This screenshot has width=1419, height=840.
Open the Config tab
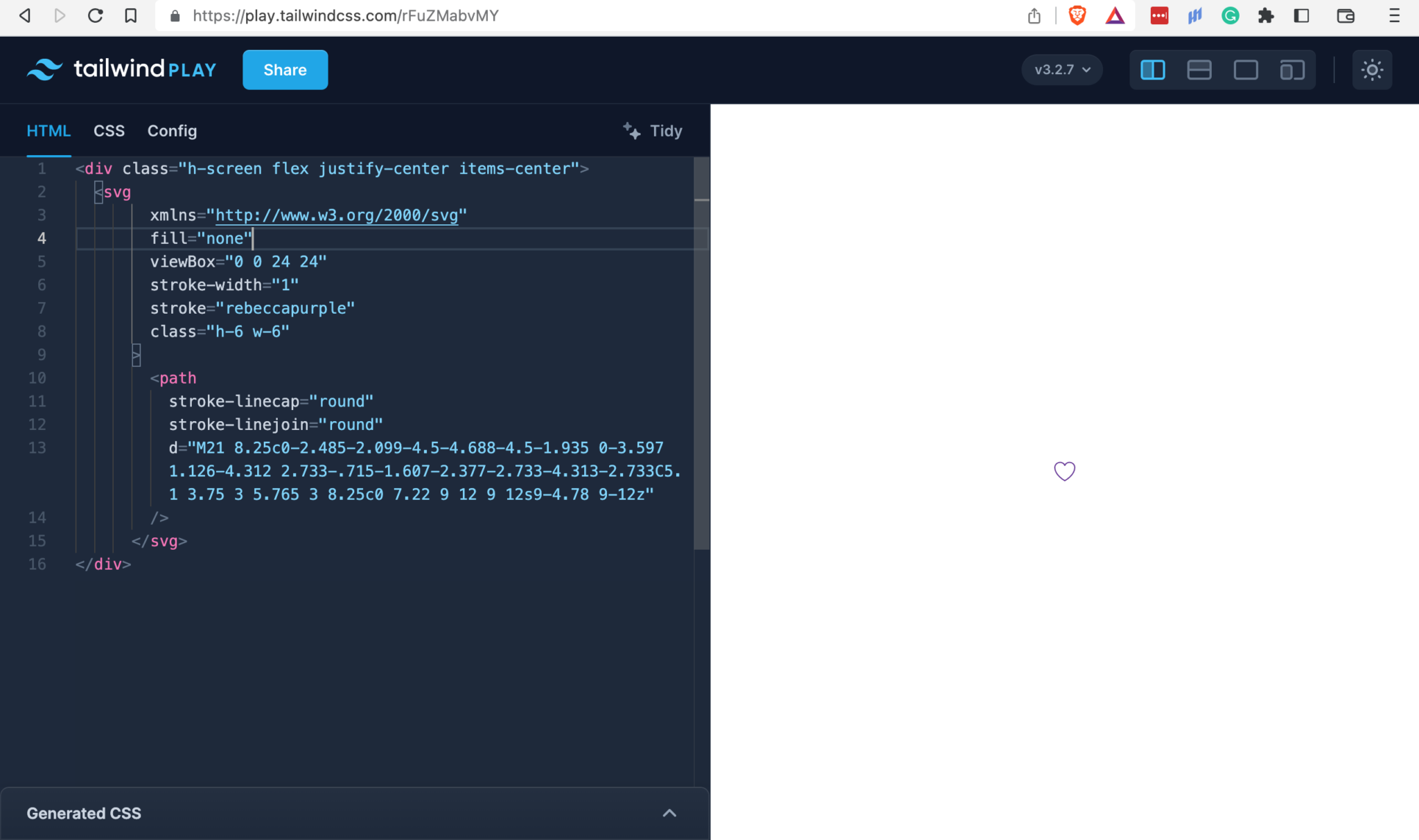(172, 131)
